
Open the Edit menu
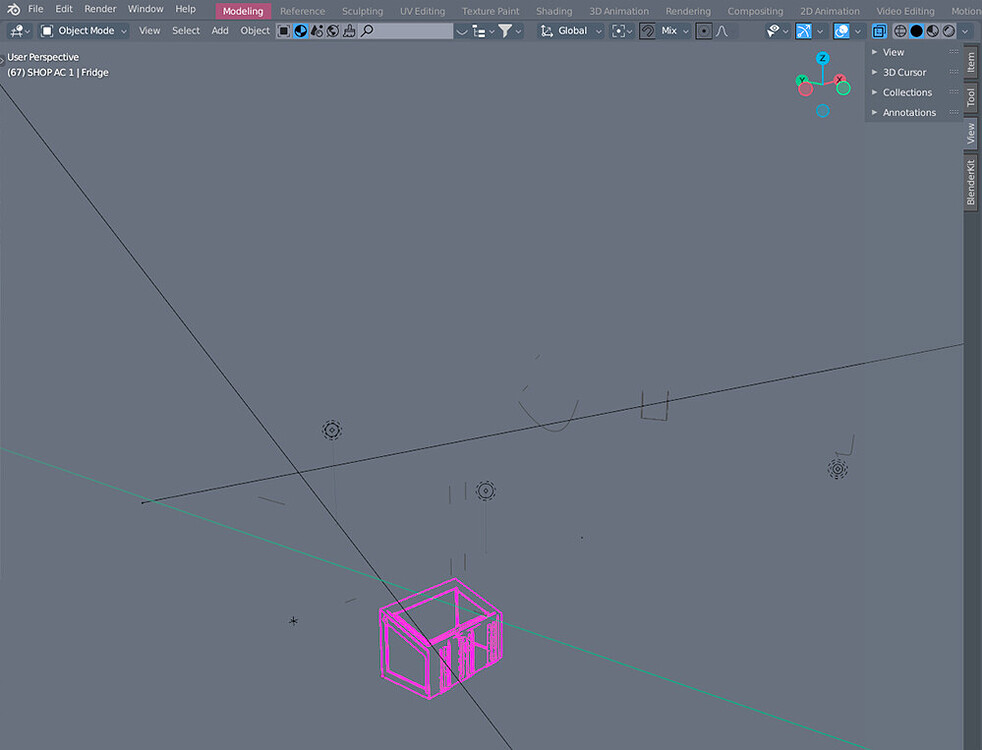click(x=63, y=9)
